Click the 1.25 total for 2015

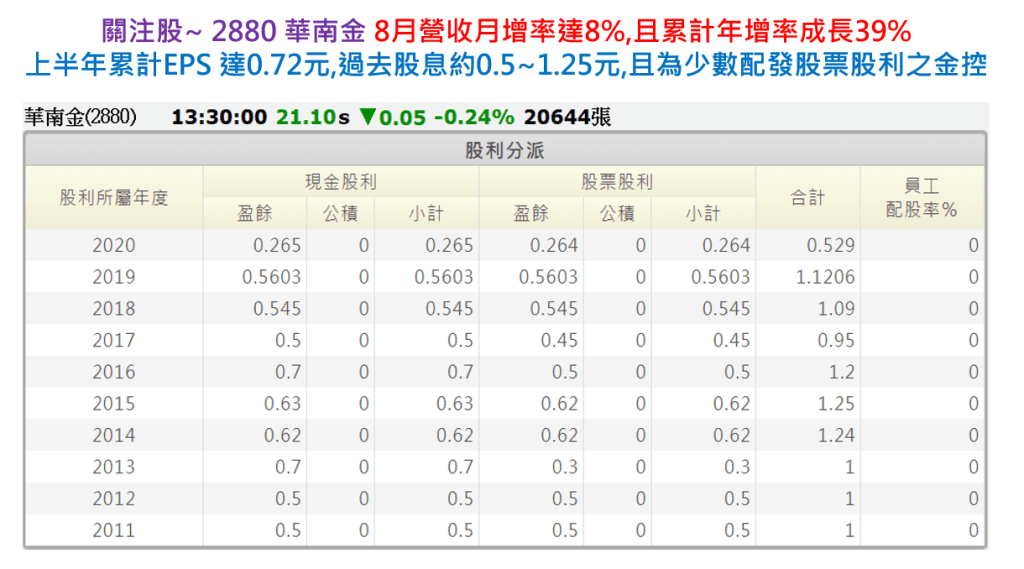836,404
